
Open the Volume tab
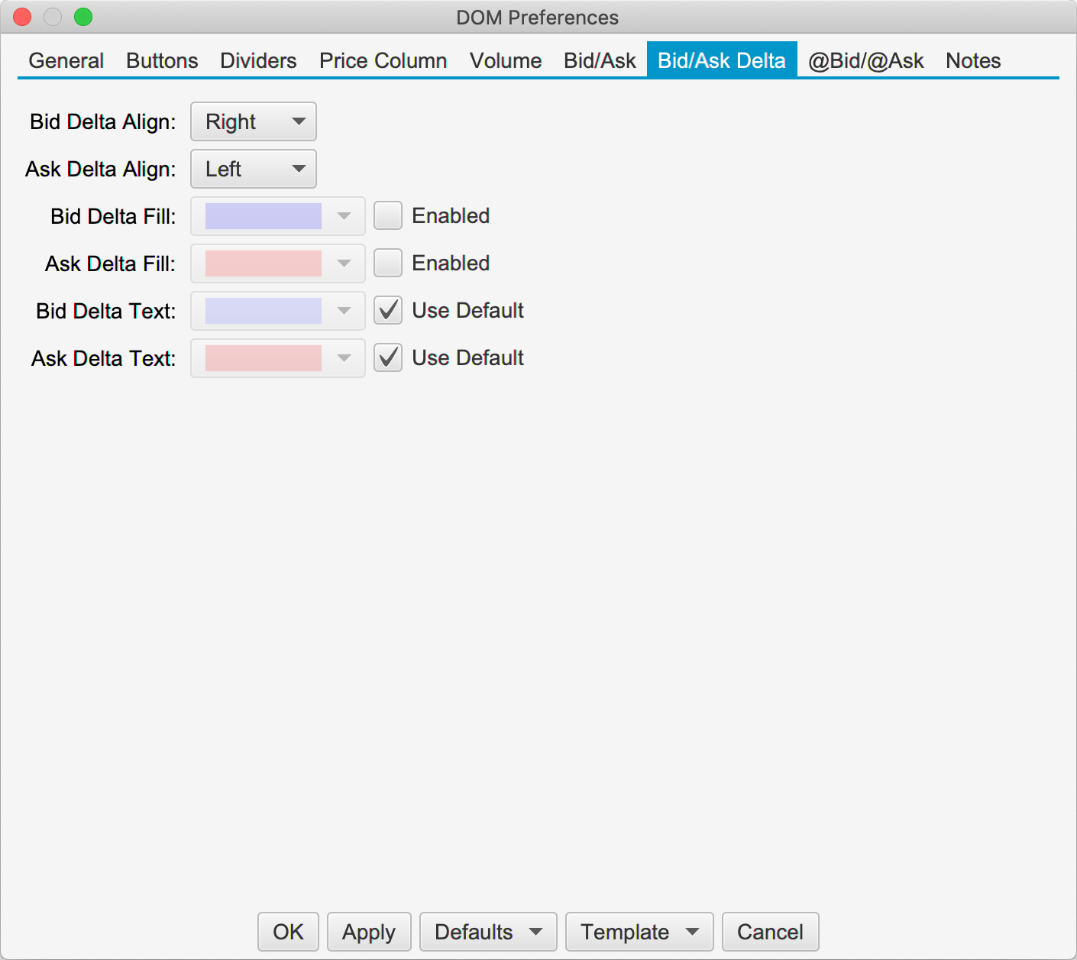(x=505, y=61)
